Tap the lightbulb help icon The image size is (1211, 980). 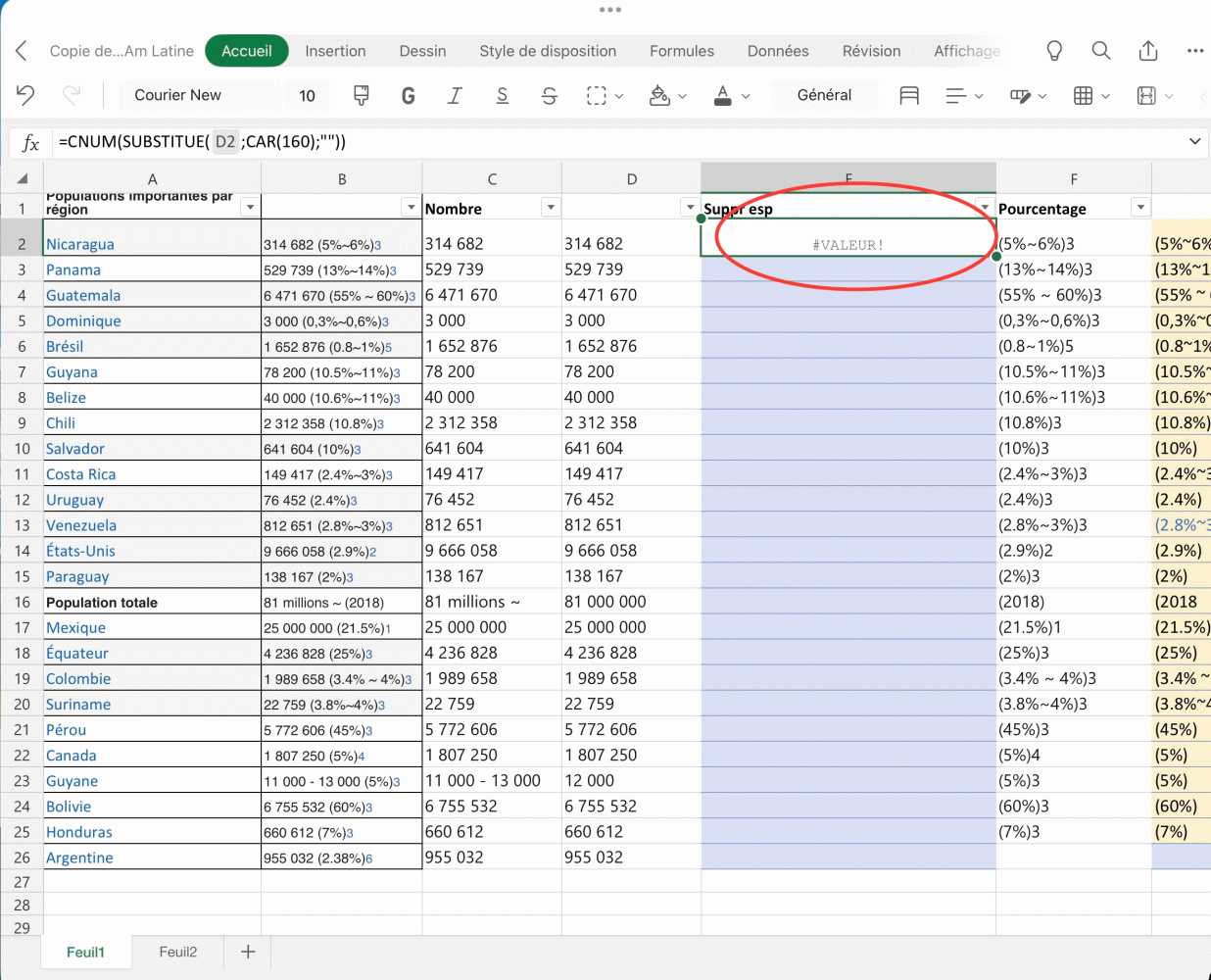click(x=1054, y=51)
